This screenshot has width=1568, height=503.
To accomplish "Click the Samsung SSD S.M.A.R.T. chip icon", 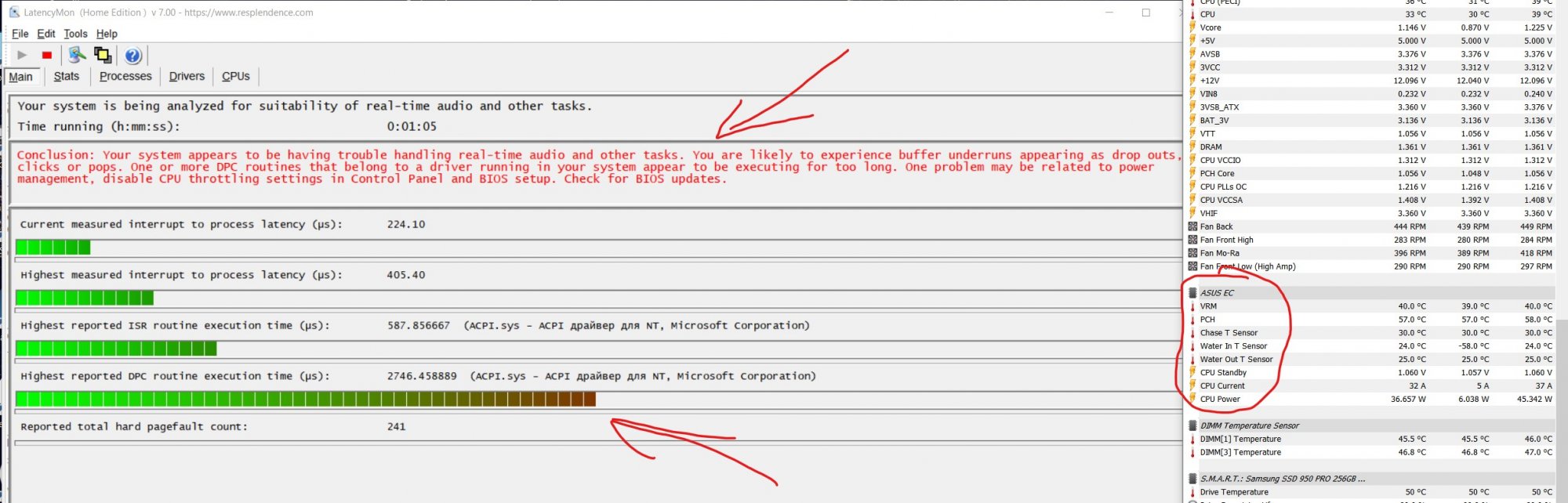I will pos(1192,479).
